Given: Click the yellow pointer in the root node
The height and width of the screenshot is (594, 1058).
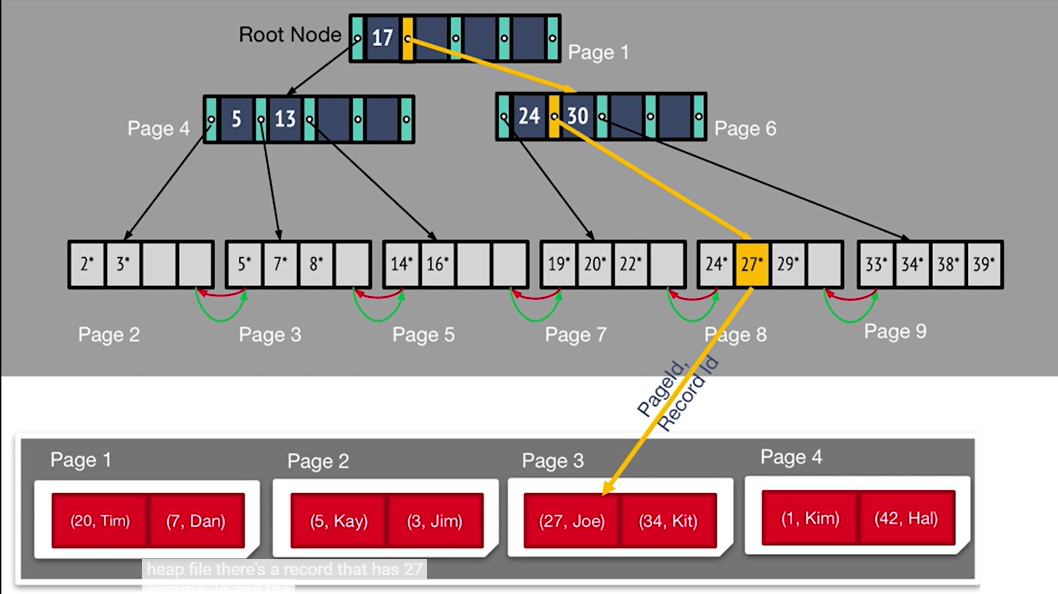Looking at the screenshot, I should [407, 39].
